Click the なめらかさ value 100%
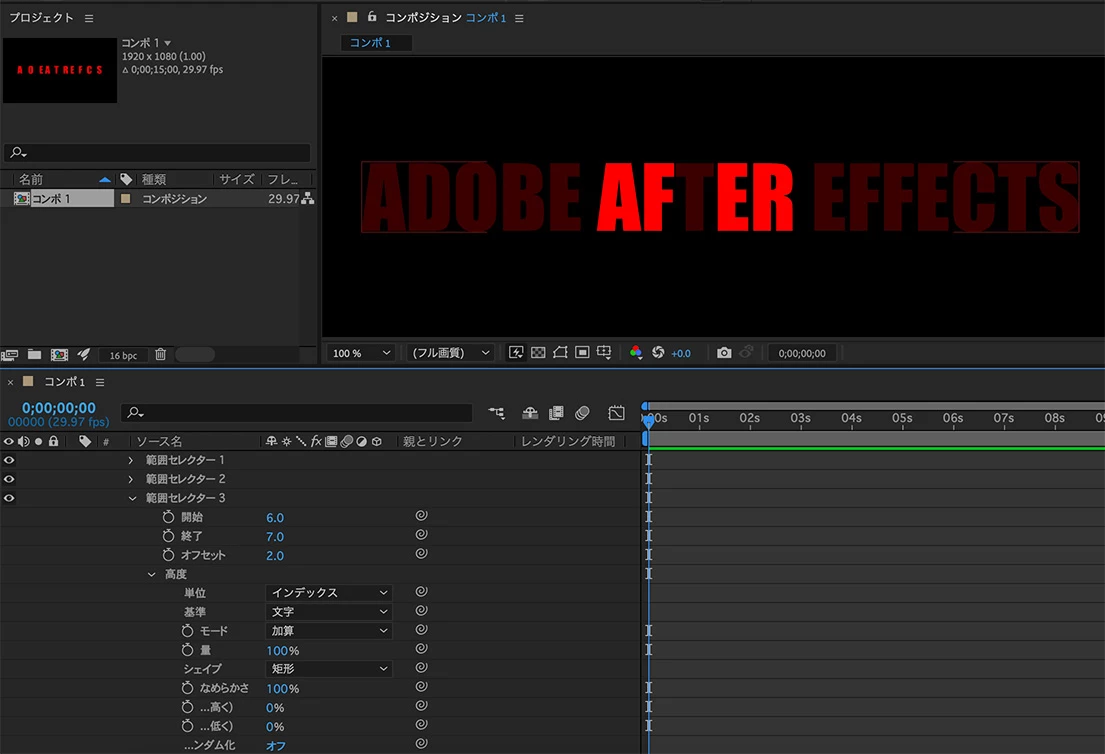Image resolution: width=1105 pixels, height=754 pixels. (x=283, y=689)
